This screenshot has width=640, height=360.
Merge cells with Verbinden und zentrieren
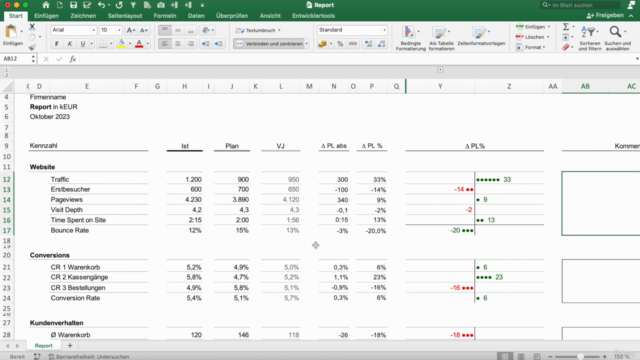pyautogui.click(x=269, y=44)
